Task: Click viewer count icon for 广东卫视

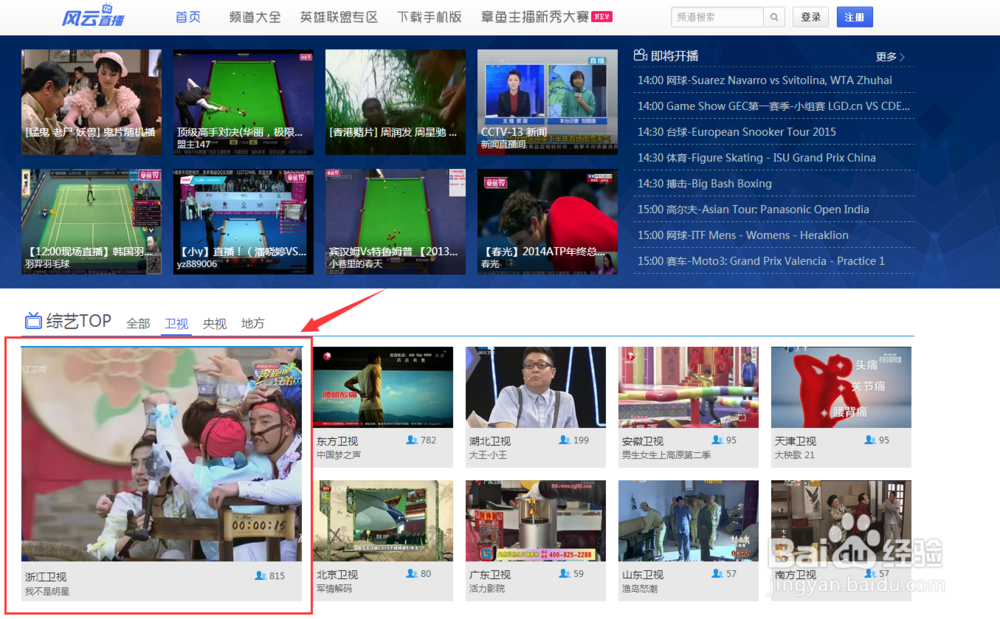Action: pos(564,574)
